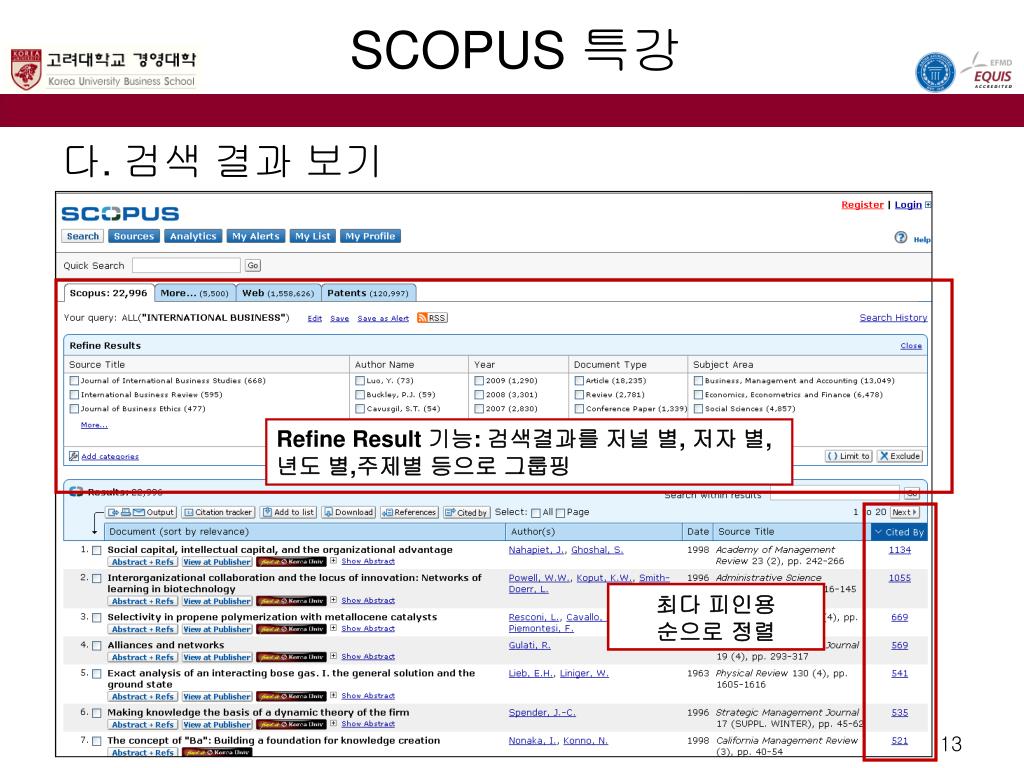Show More source titles
The image size is (1024, 768).
pos(94,425)
